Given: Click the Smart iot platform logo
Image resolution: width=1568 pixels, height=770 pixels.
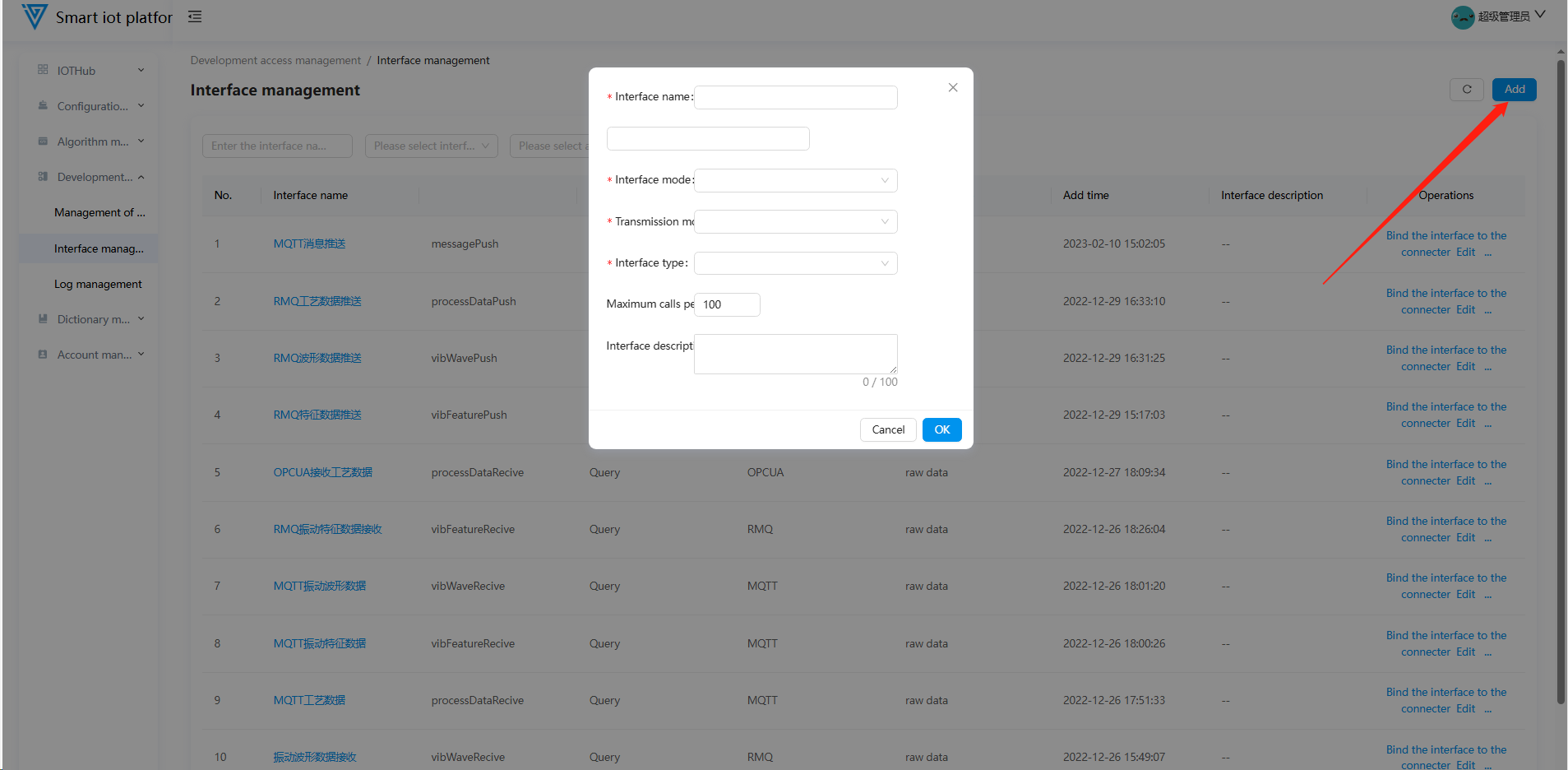Looking at the screenshot, I should click(35, 16).
